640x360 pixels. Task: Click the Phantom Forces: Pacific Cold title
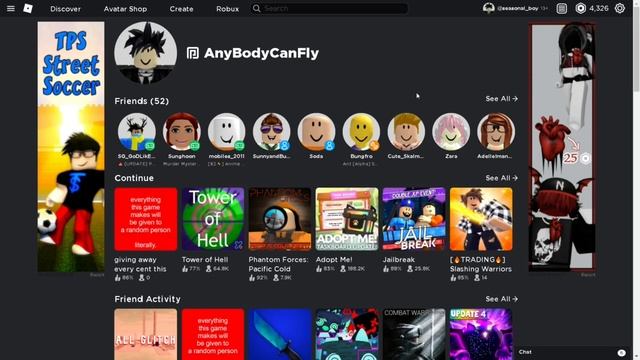click(278, 264)
